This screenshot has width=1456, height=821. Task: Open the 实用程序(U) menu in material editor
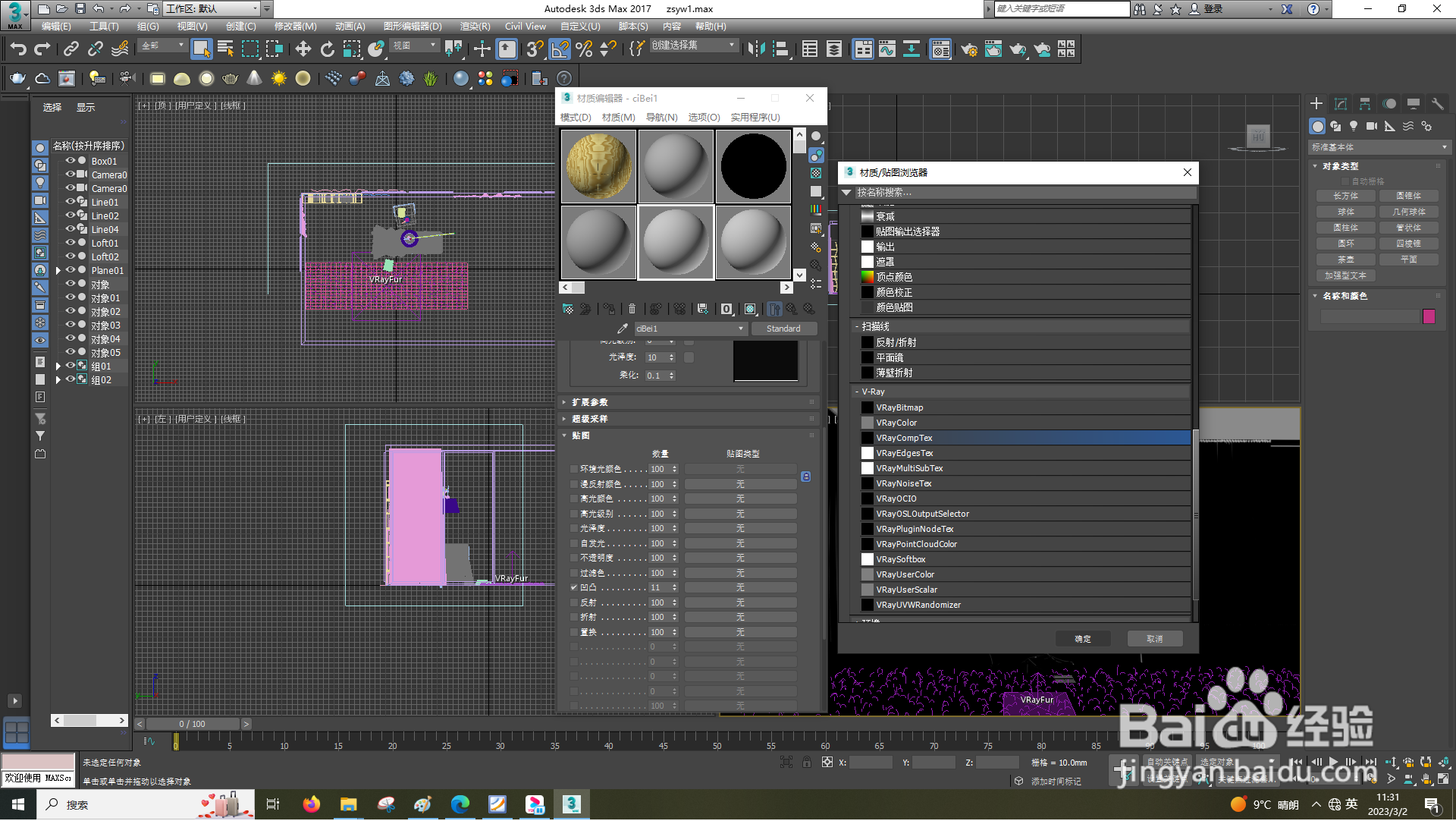[755, 118]
